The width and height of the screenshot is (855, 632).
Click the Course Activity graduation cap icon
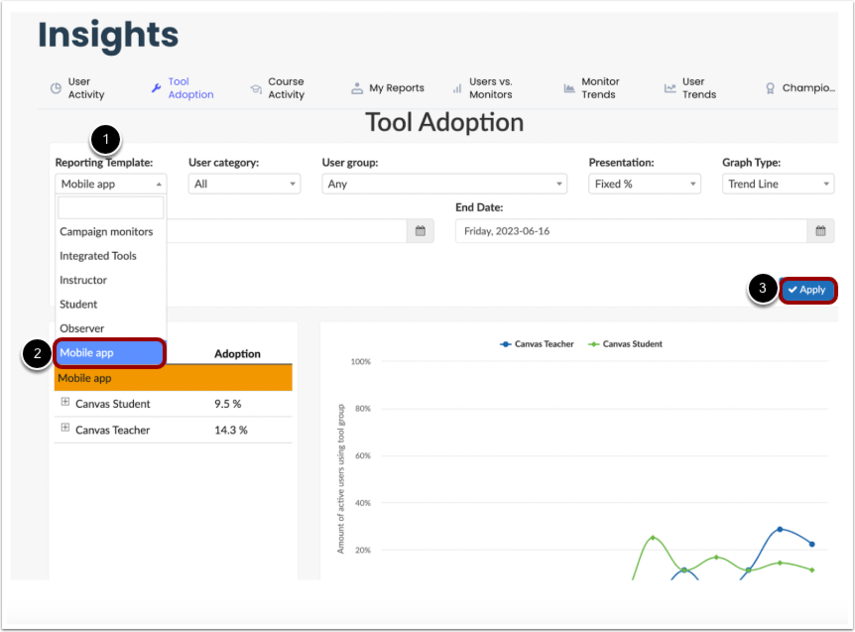tap(256, 88)
